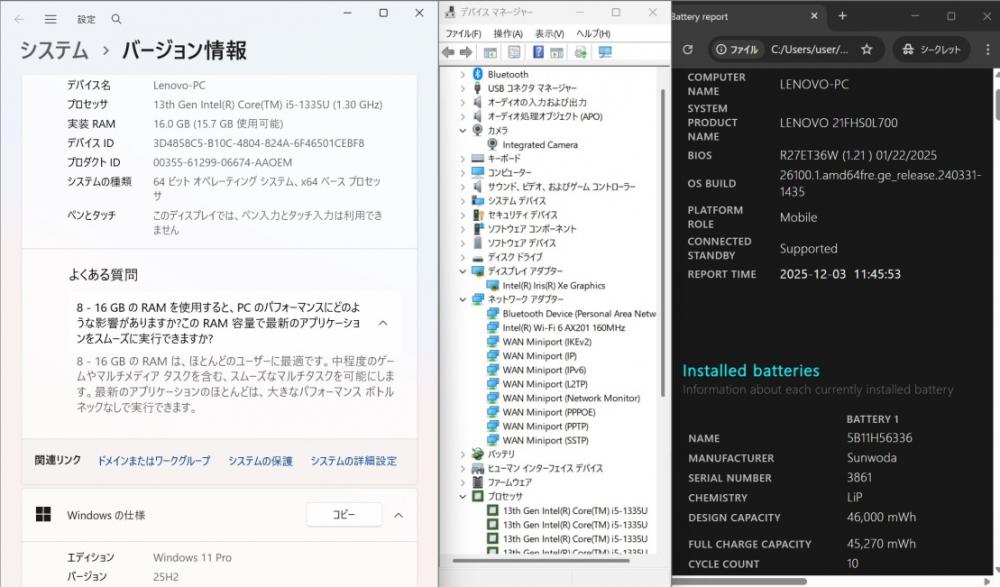This screenshot has width=1000, height=587.
Task: Click the browser address bar URL
Action: click(x=809, y=49)
